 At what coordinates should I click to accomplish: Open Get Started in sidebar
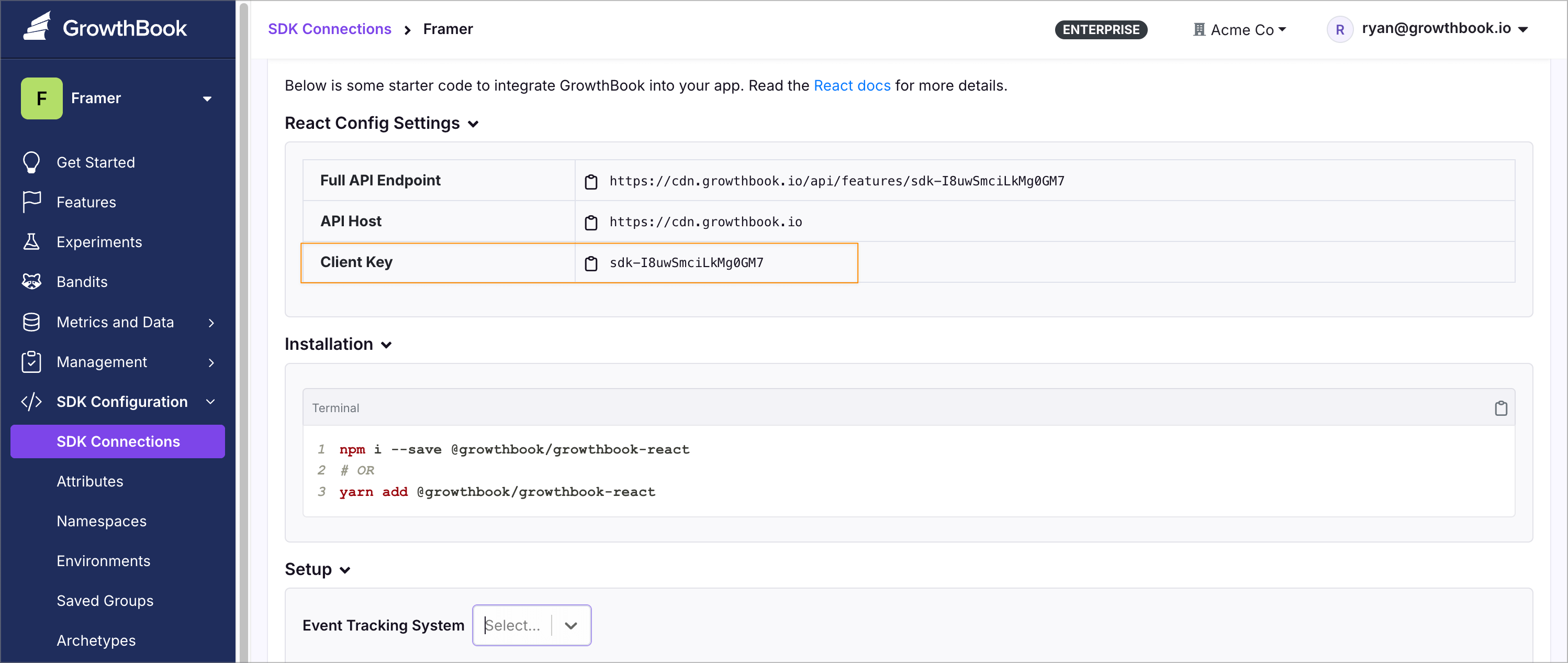[96, 162]
